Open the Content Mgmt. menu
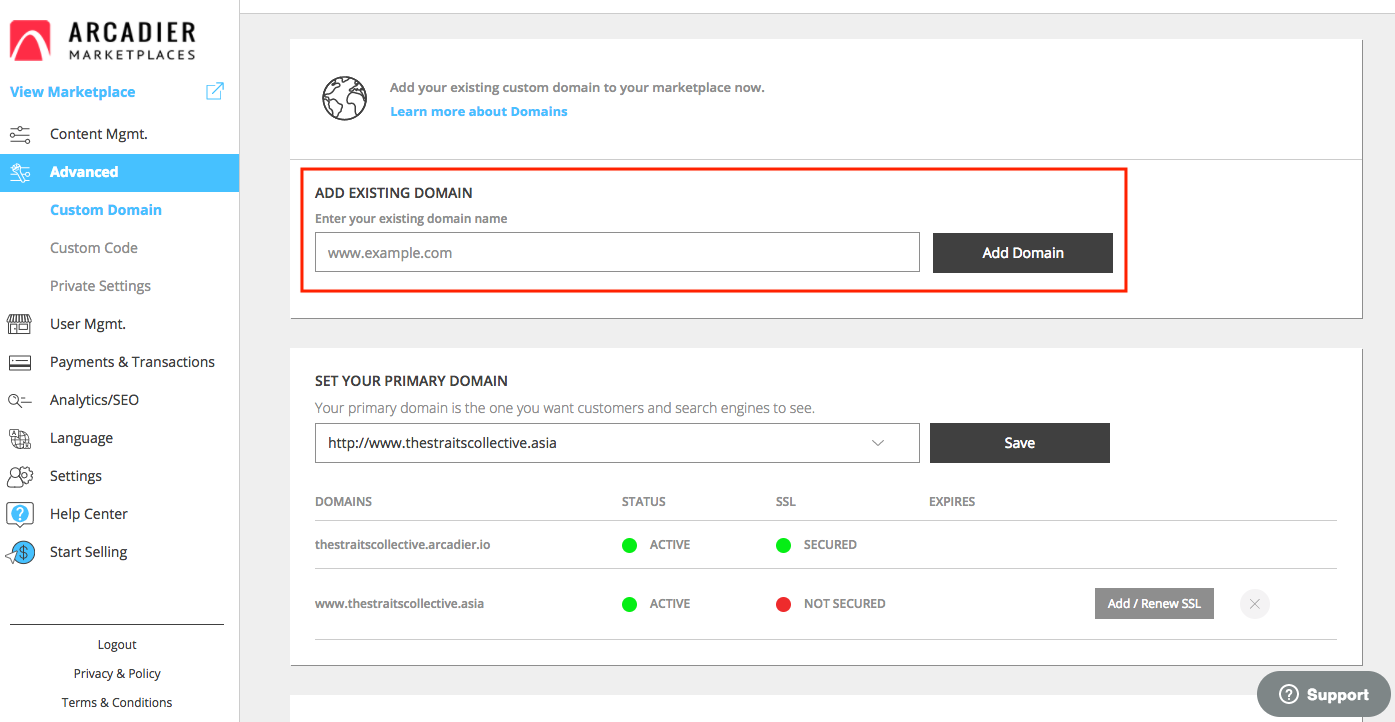The image size is (1395, 722). (99, 134)
